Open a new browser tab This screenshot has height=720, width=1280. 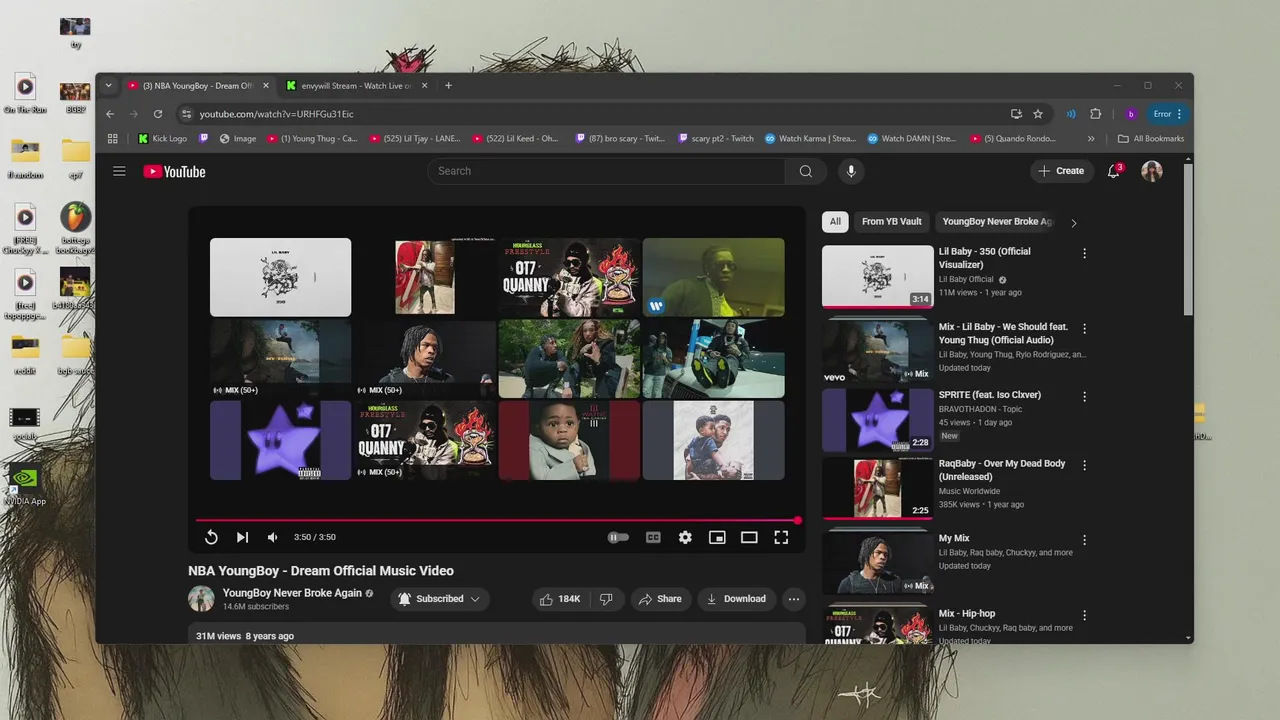pyautogui.click(x=448, y=86)
